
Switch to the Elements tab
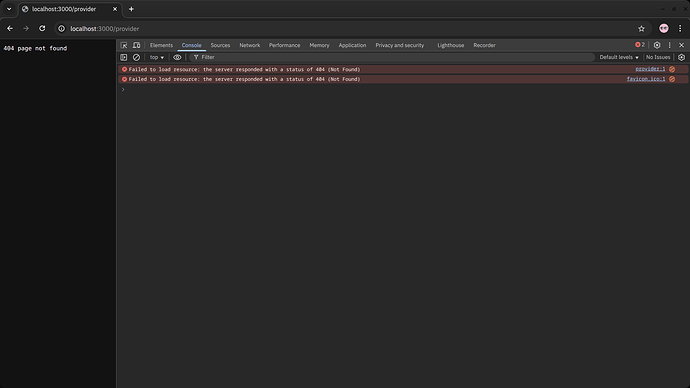pyautogui.click(x=161, y=45)
